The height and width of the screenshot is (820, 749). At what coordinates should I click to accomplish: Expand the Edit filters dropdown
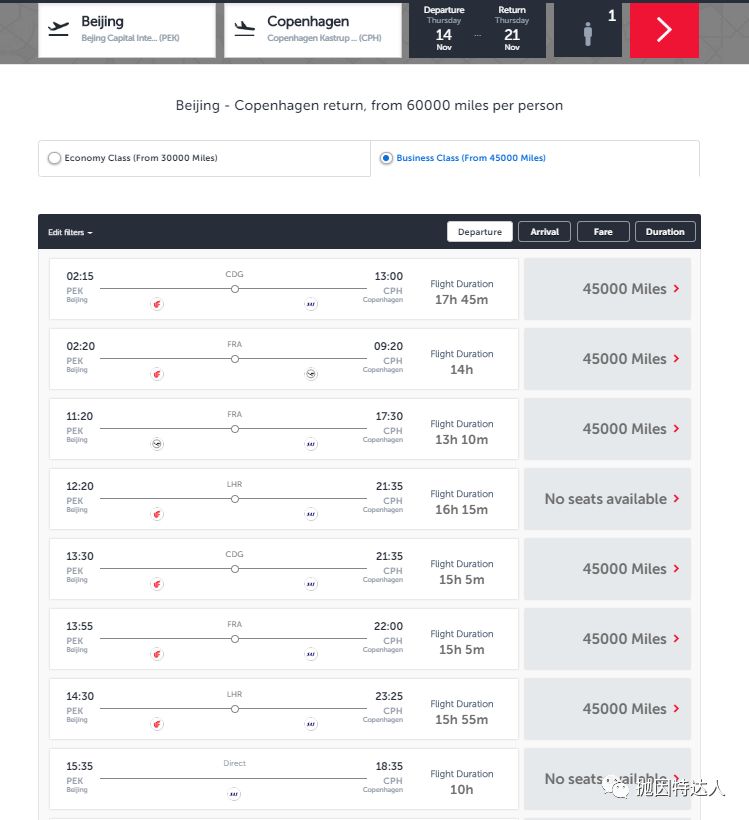tap(70, 232)
